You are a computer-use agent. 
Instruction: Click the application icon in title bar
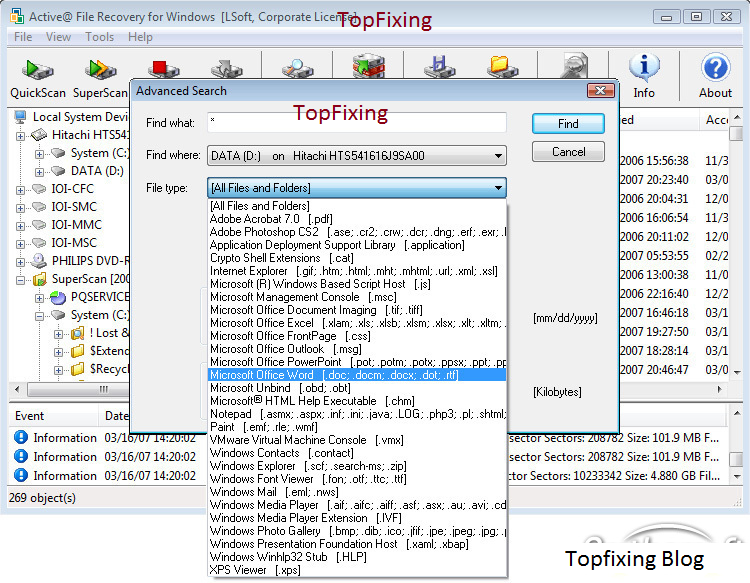click(17, 16)
